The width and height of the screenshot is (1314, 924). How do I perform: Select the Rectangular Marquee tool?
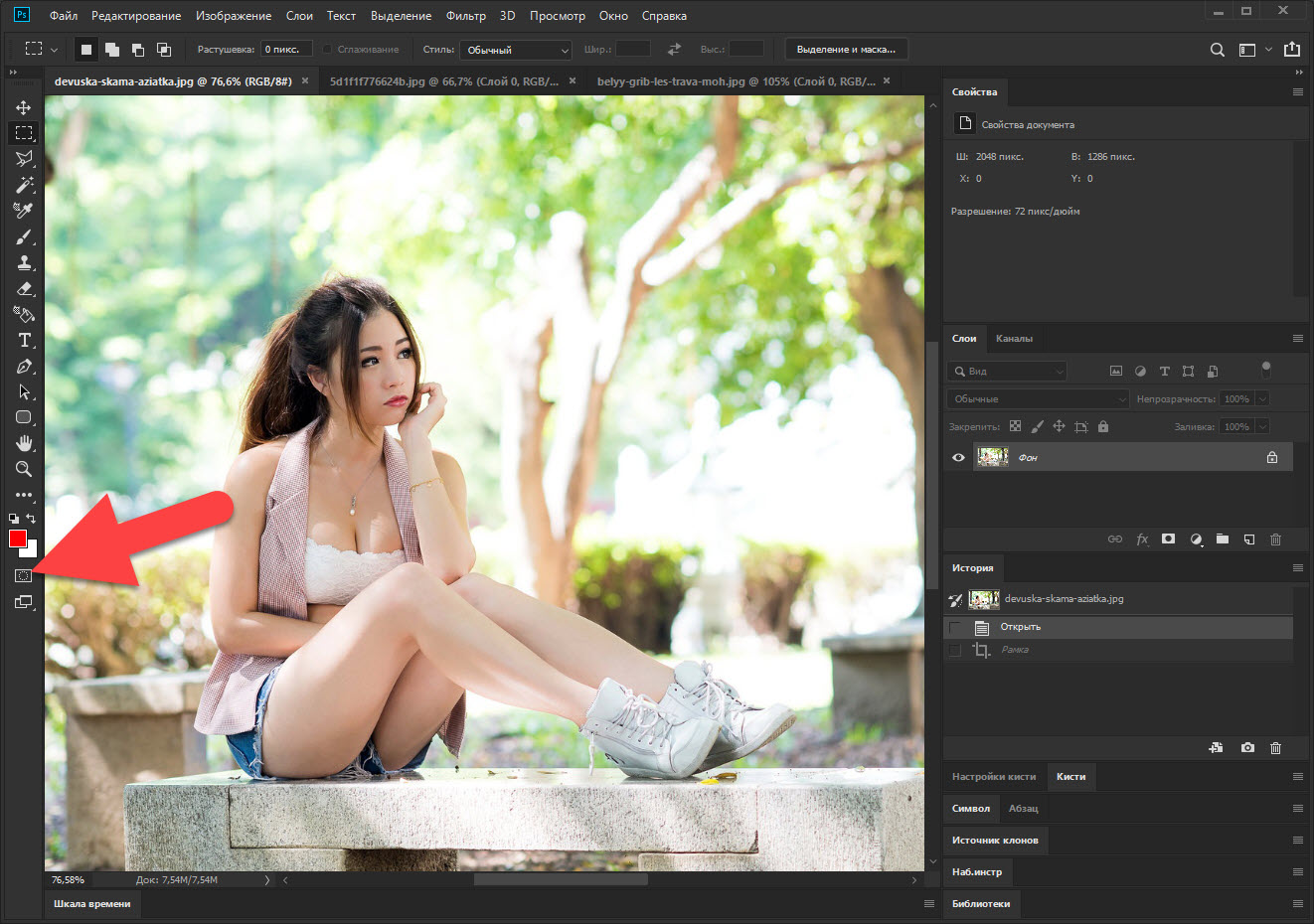coord(24,133)
